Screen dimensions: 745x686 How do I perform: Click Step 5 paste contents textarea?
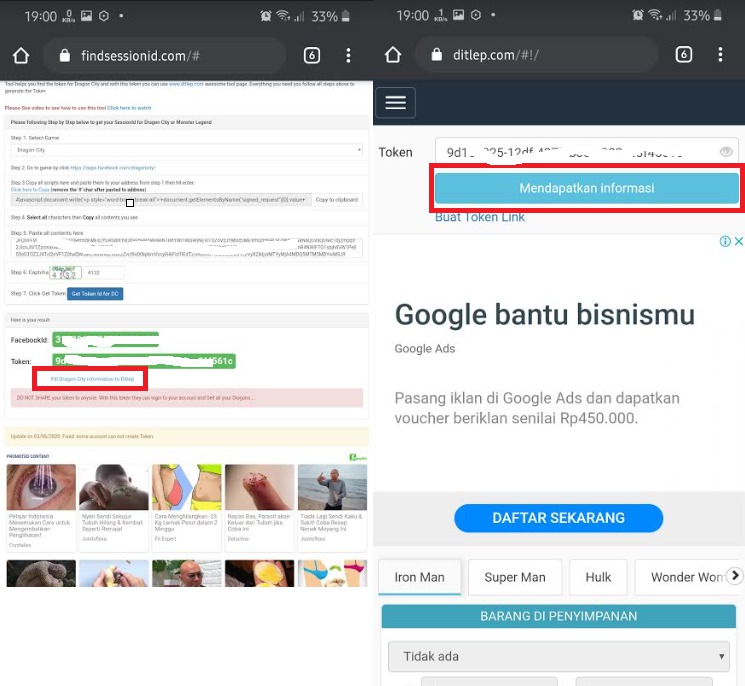[186, 248]
